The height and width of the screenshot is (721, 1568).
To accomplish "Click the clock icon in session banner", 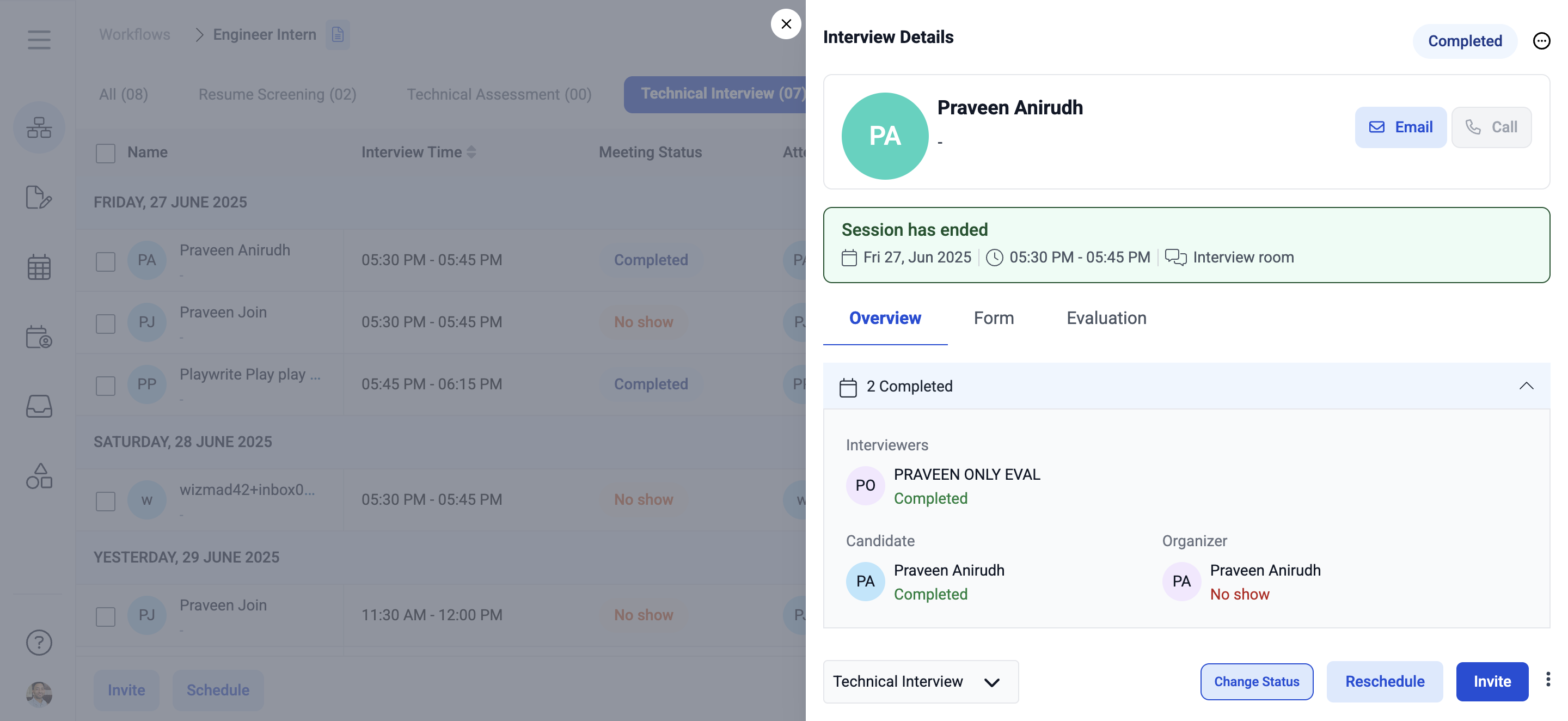I will pos(994,258).
